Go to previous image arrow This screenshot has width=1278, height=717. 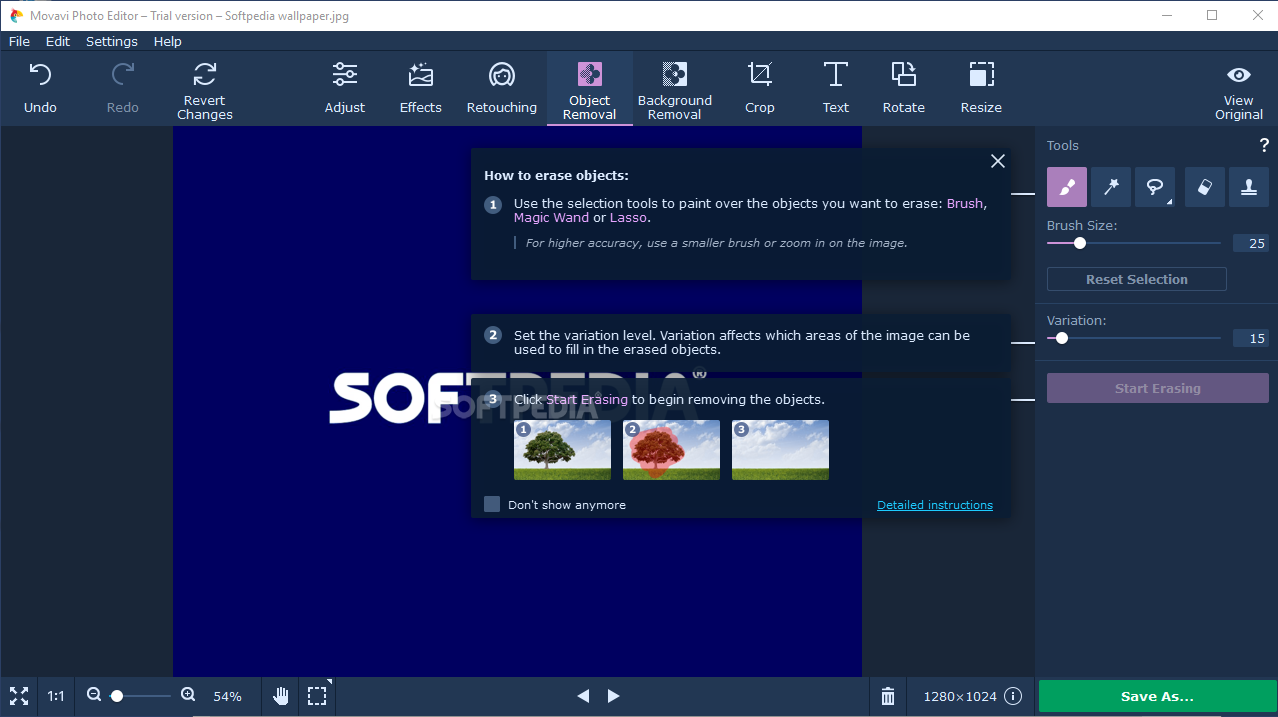(x=583, y=696)
